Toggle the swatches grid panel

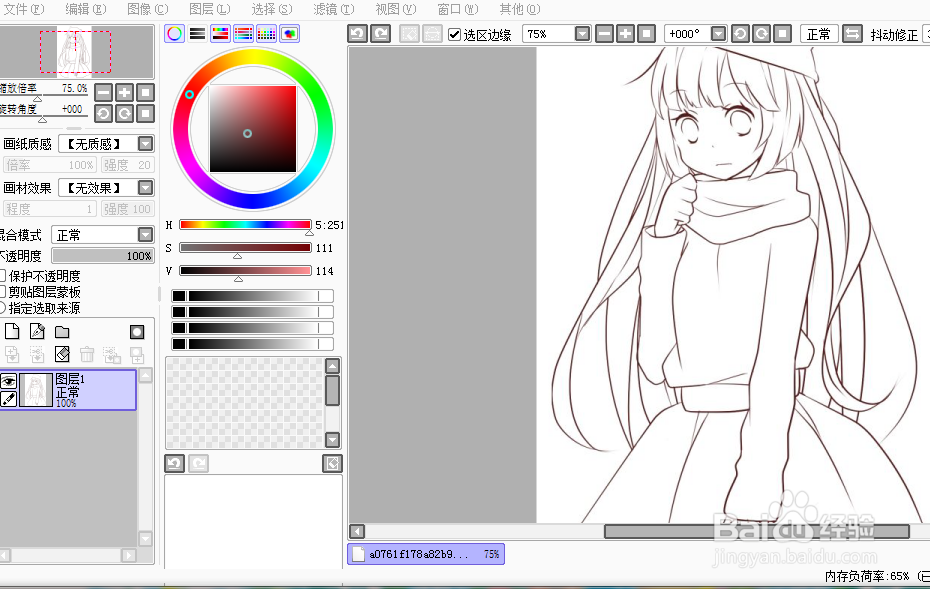[266, 34]
